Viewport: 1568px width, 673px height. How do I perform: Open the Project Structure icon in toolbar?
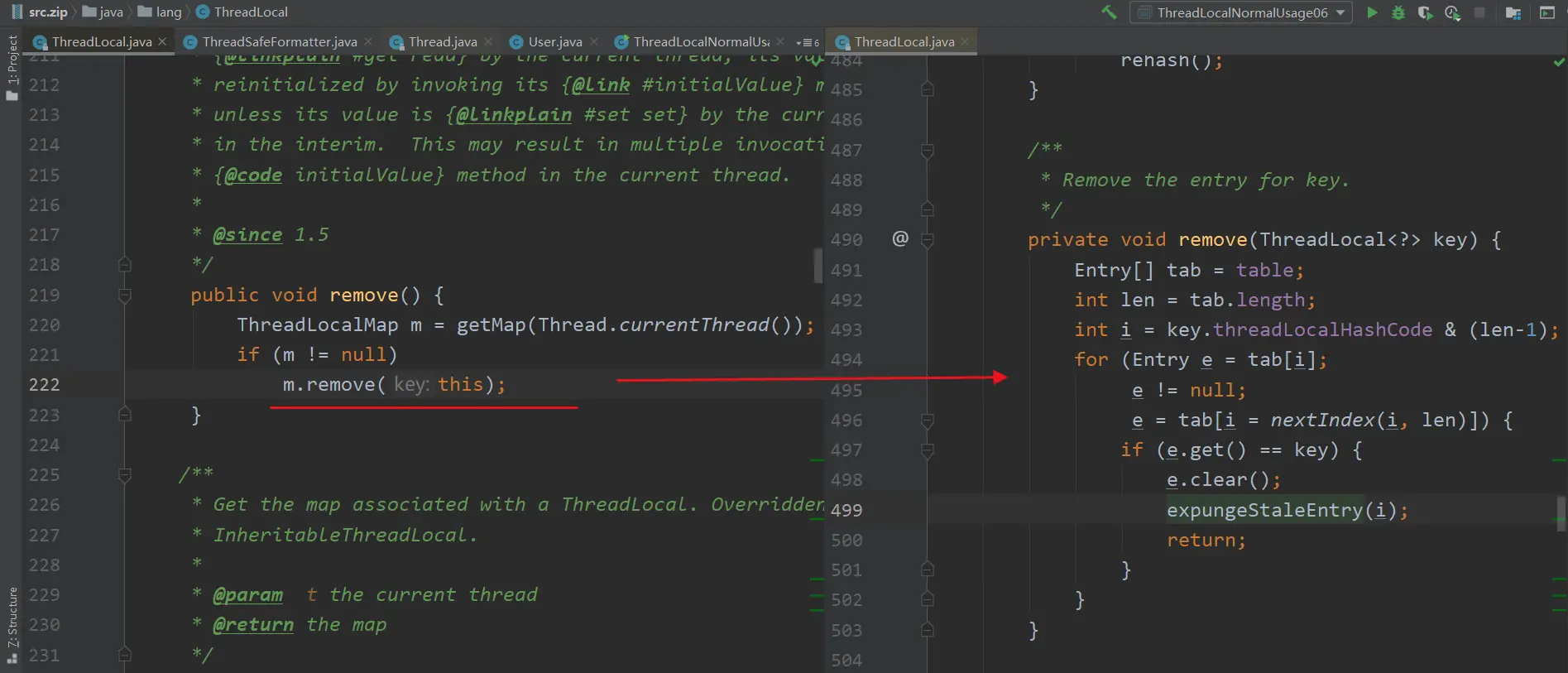[x=1513, y=12]
